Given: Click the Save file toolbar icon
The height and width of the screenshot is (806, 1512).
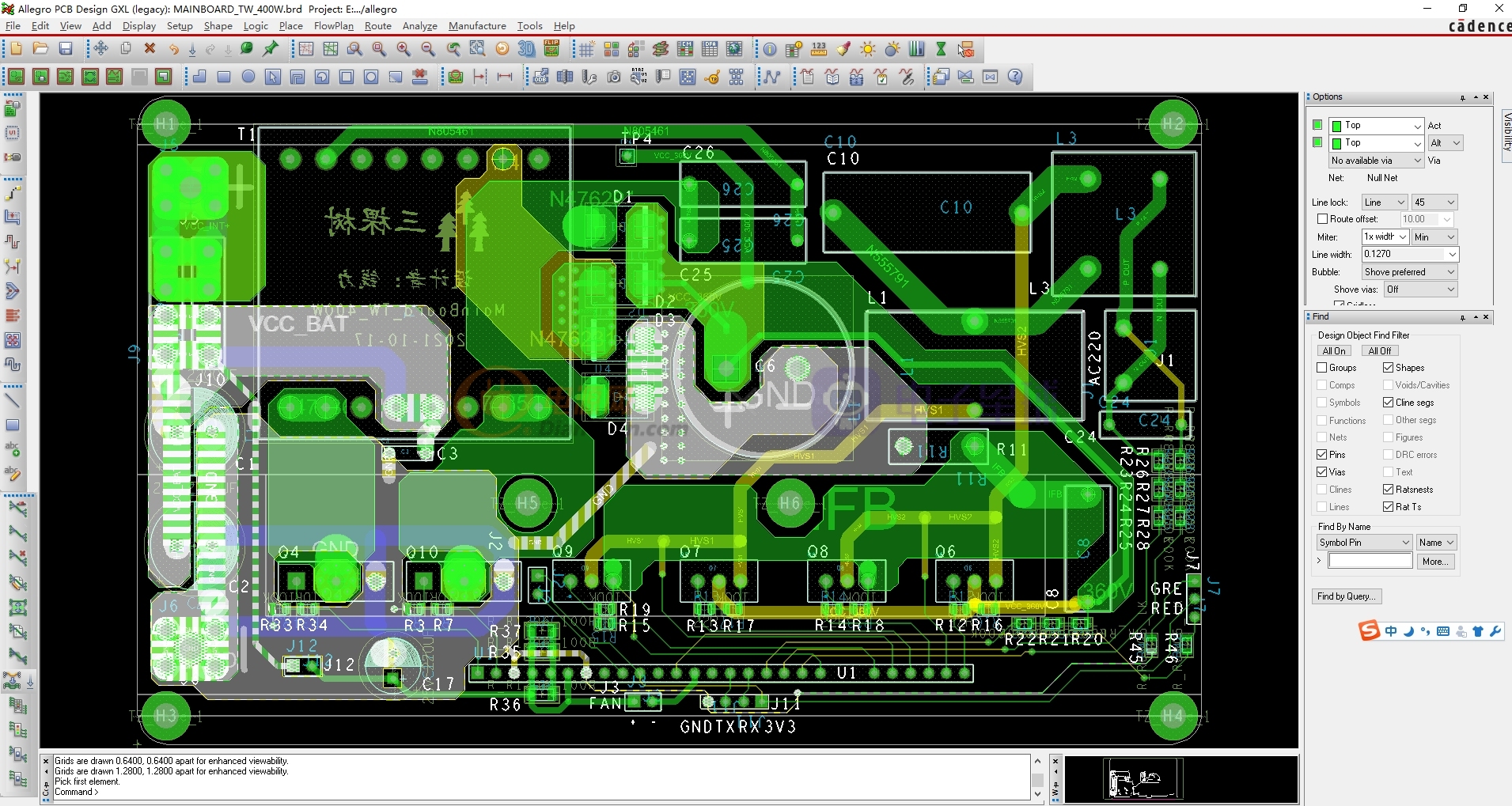Looking at the screenshot, I should 66,49.
